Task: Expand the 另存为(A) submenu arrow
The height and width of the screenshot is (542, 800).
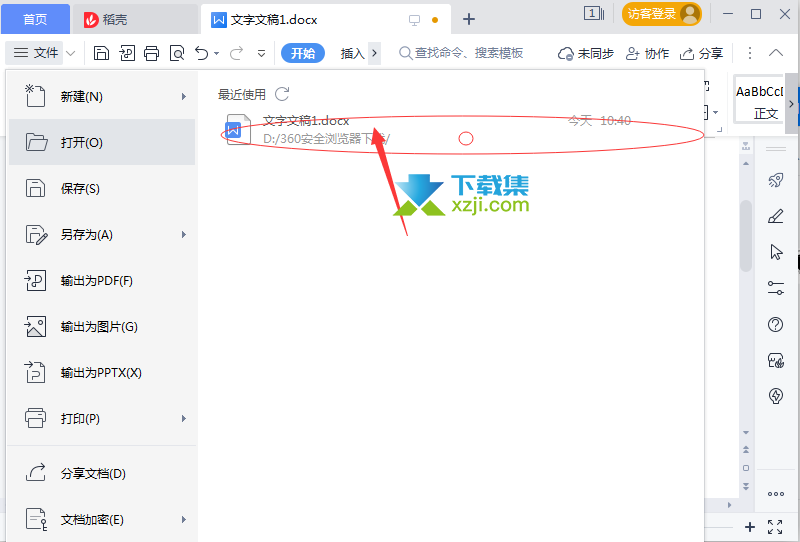Action: [x=184, y=235]
